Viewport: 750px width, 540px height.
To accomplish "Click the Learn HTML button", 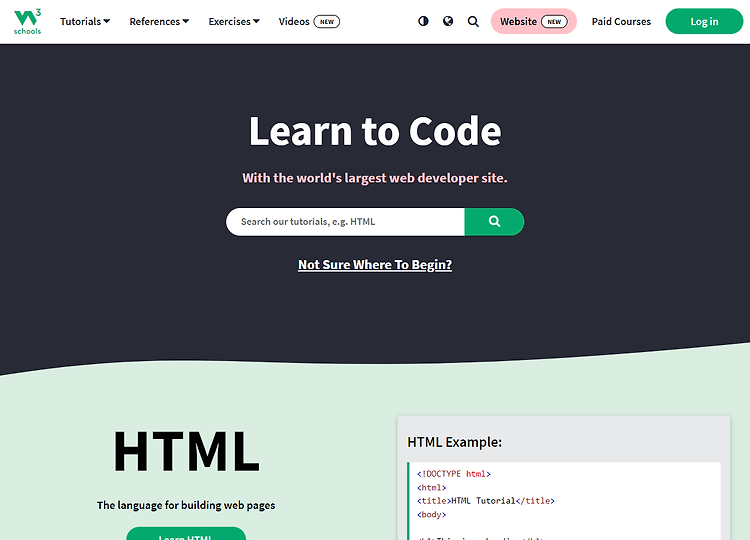I will 186,534.
